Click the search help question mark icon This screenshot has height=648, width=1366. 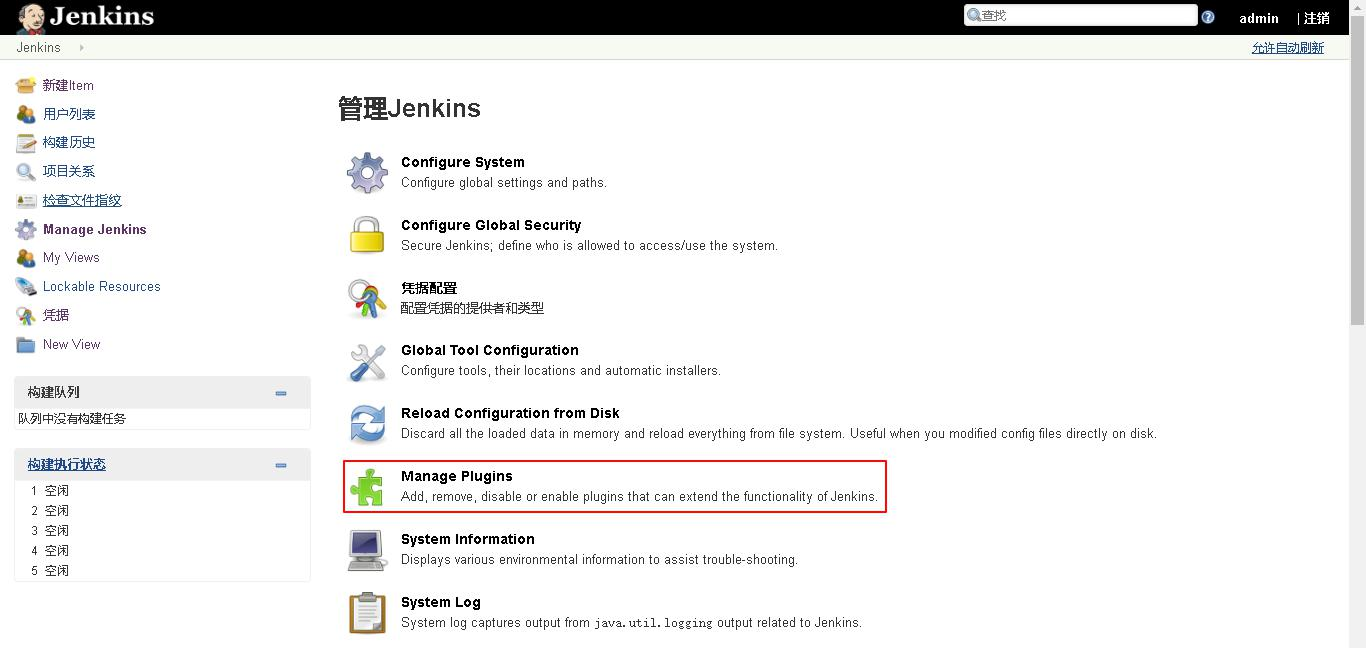click(x=1208, y=17)
